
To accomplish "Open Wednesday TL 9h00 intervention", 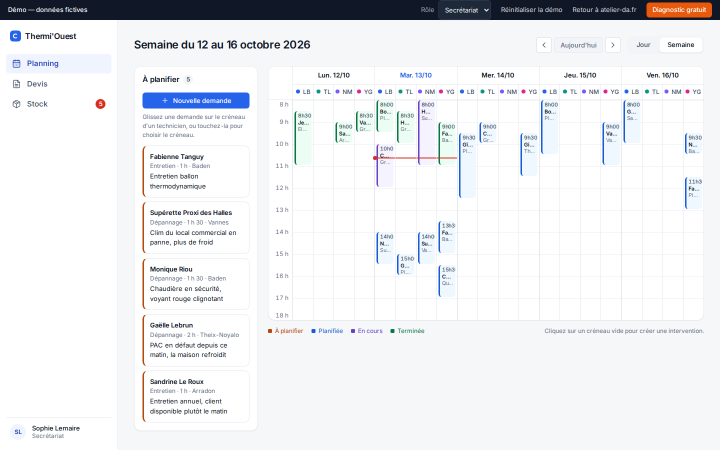I will [x=488, y=132].
